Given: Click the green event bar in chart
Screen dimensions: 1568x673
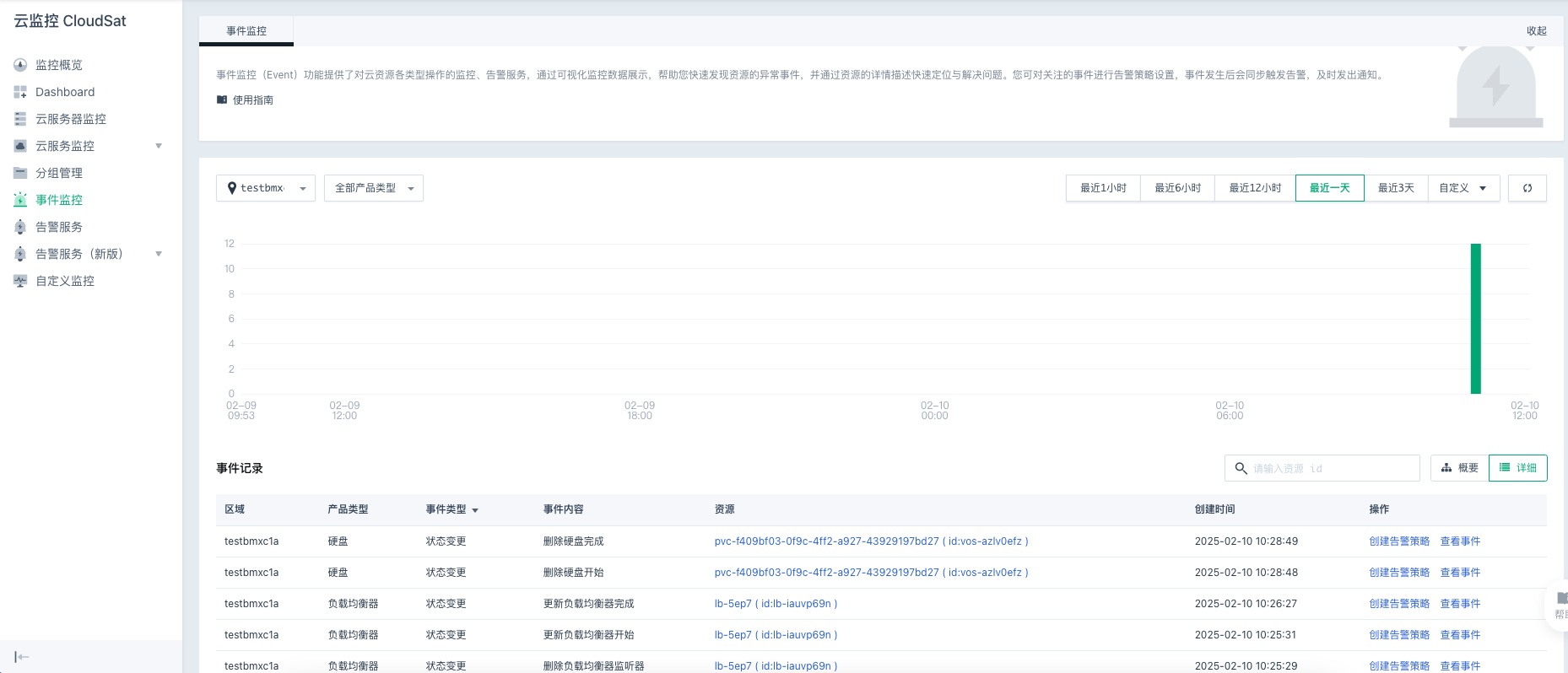Looking at the screenshot, I should 1476,319.
